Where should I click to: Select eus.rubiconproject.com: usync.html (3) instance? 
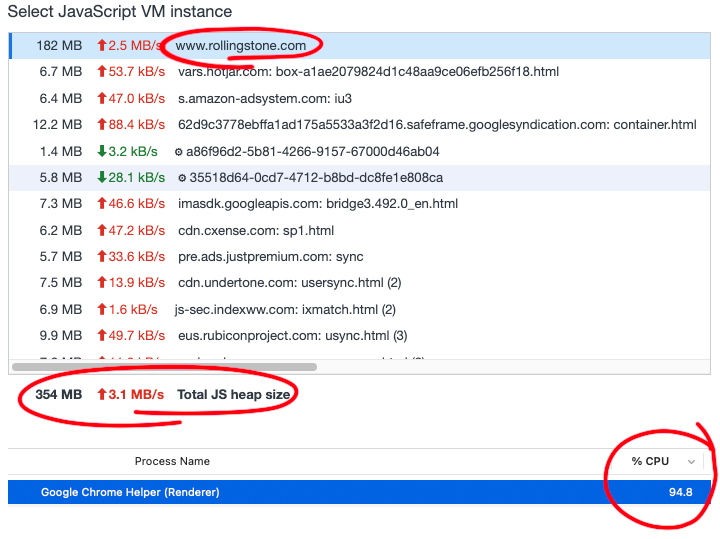pyautogui.click(x=360, y=336)
